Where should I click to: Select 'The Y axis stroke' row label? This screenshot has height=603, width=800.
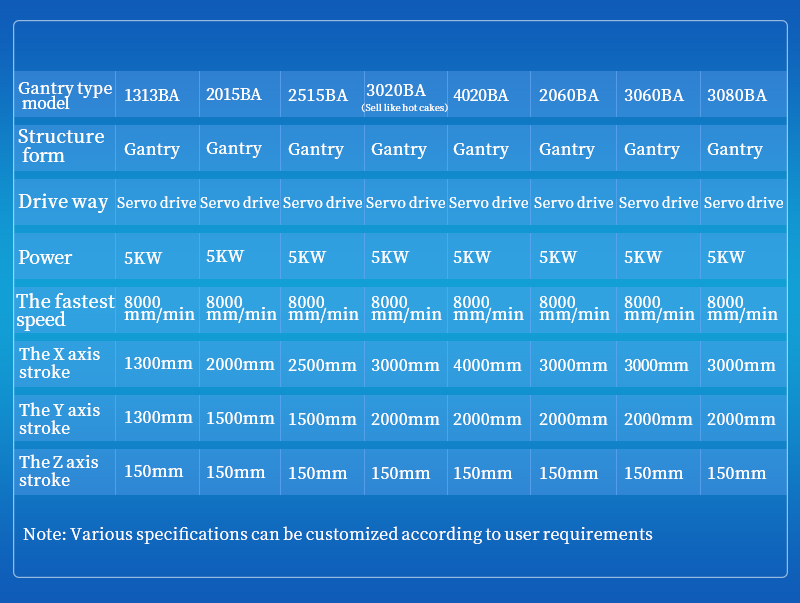coord(59,419)
